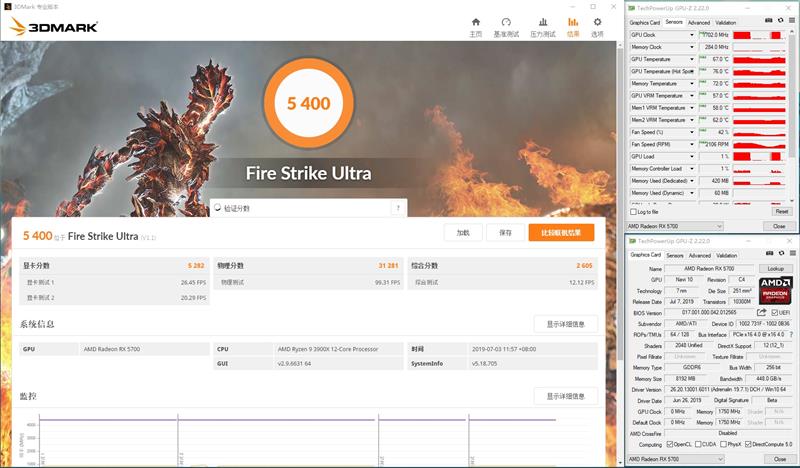
Task: Toggle the UEFI checkbox
Action: tap(774, 312)
